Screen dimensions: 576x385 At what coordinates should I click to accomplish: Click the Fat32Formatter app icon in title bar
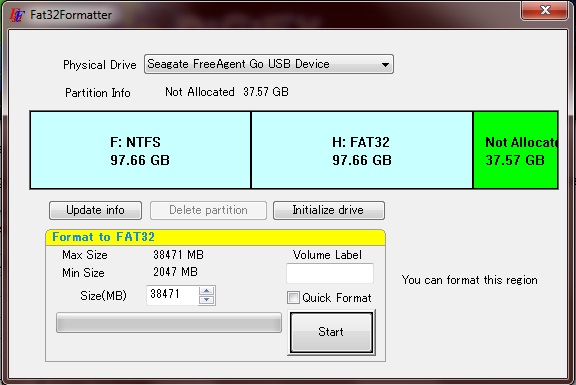tap(17, 15)
